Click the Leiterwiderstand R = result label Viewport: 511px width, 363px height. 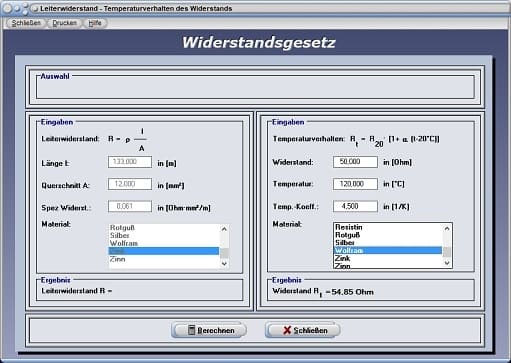(77, 291)
